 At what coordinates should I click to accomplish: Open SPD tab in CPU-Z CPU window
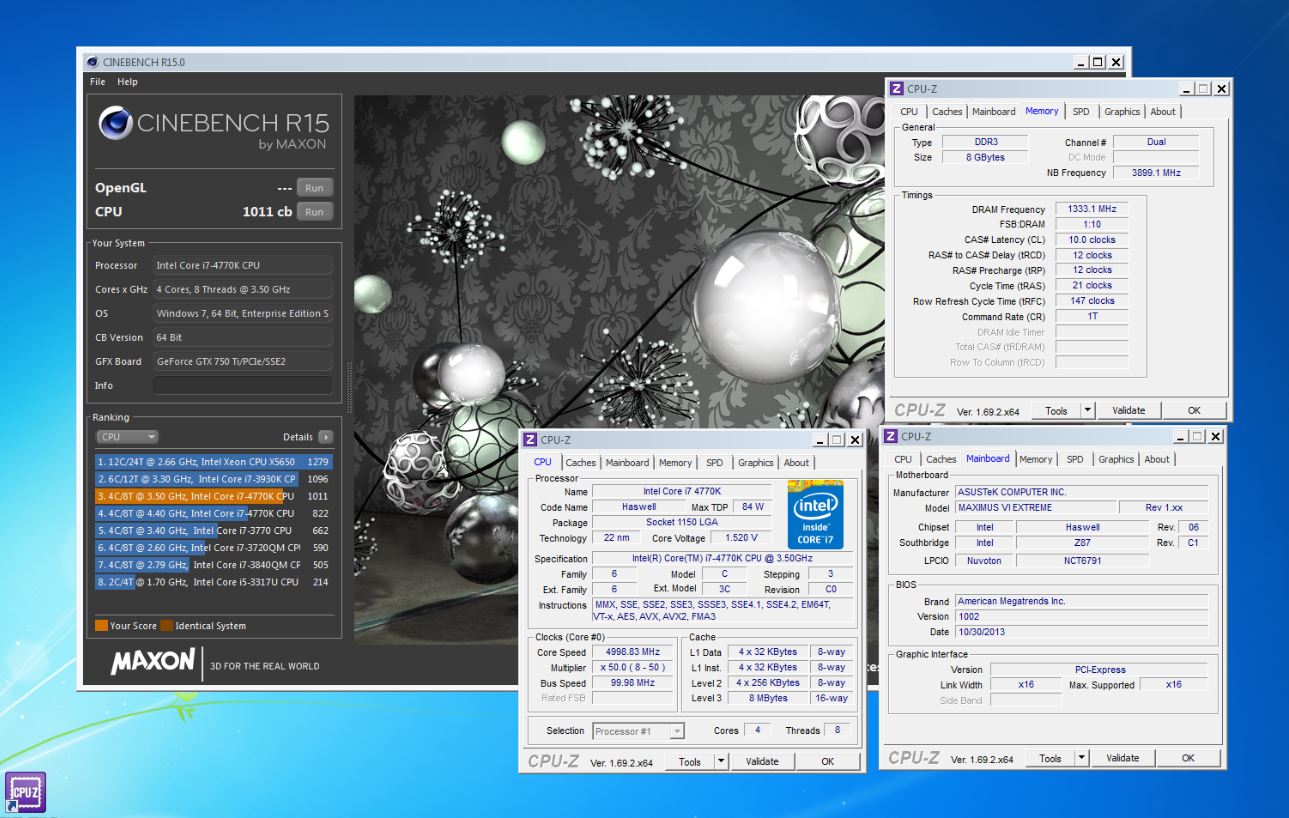pyautogui.click(x=714, y=462)
